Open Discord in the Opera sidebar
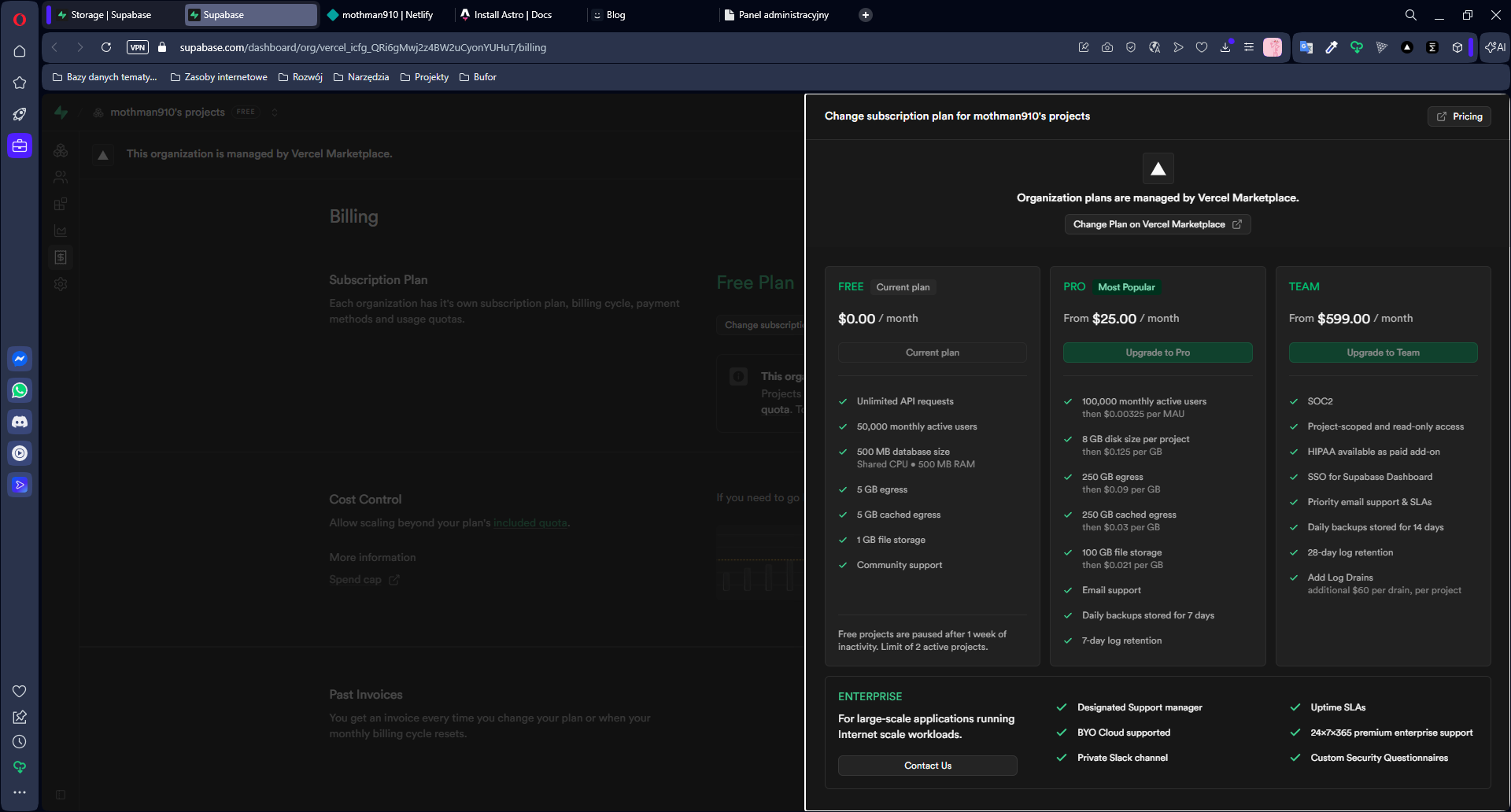The height and width of the screenshot is (812, 1511). click(20, 422)
